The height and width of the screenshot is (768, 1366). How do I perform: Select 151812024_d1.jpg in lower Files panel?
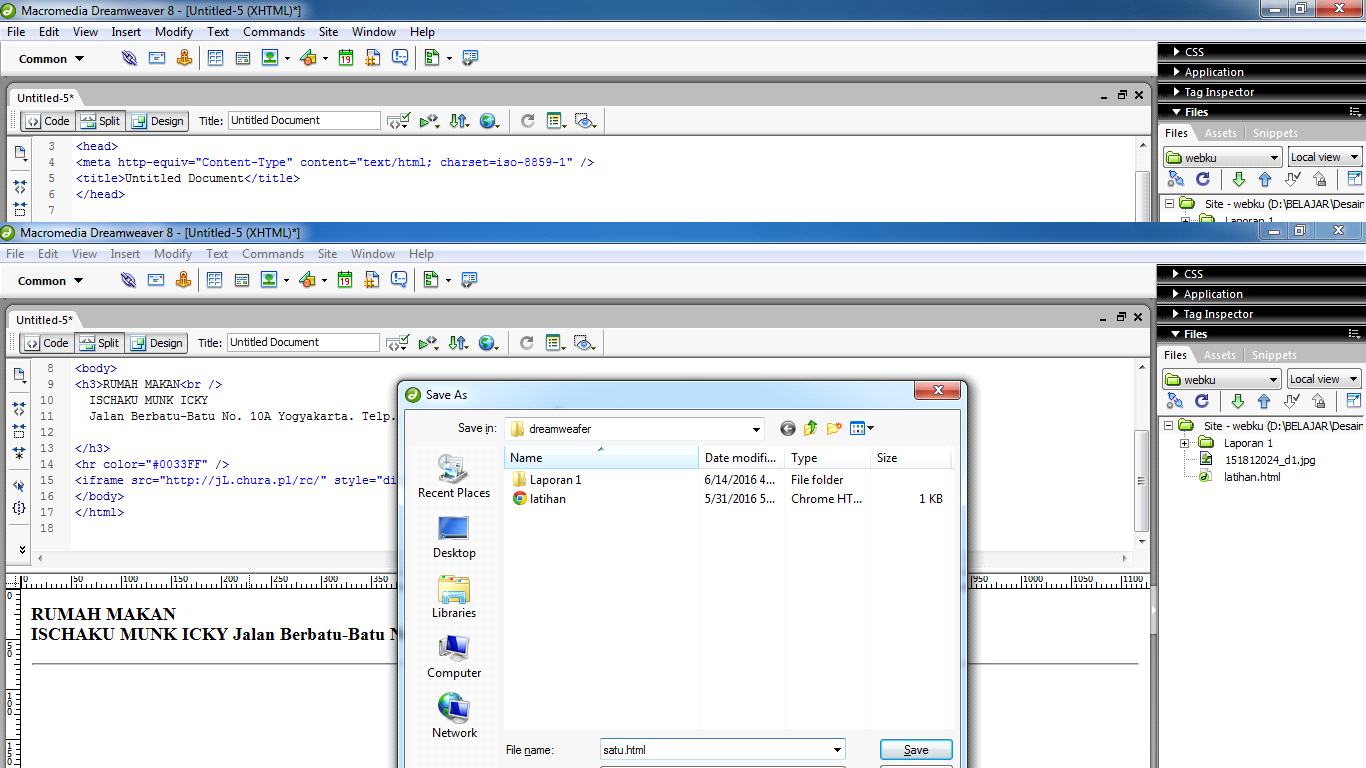1270,460
